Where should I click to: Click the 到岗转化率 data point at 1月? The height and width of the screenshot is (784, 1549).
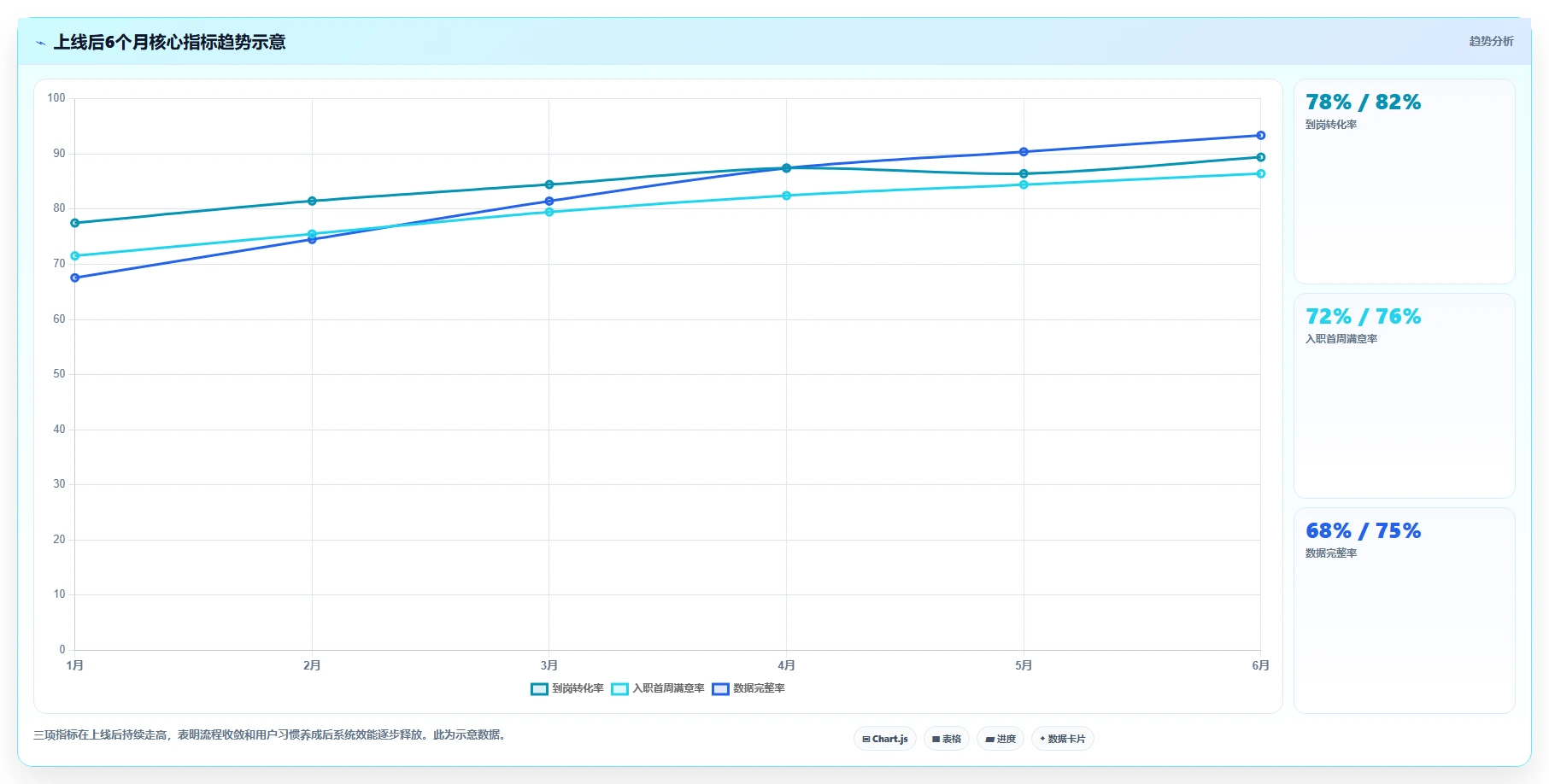tap(75, 223)
